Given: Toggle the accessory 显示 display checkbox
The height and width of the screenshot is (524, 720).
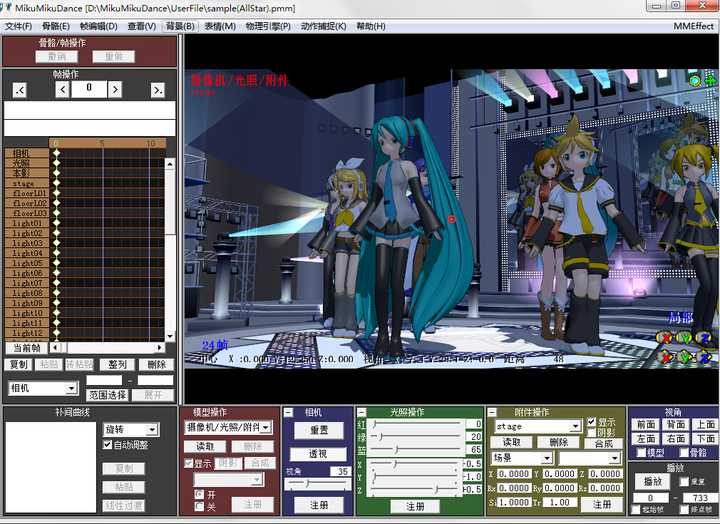Looking at the screenshot, I should (591, 422).
